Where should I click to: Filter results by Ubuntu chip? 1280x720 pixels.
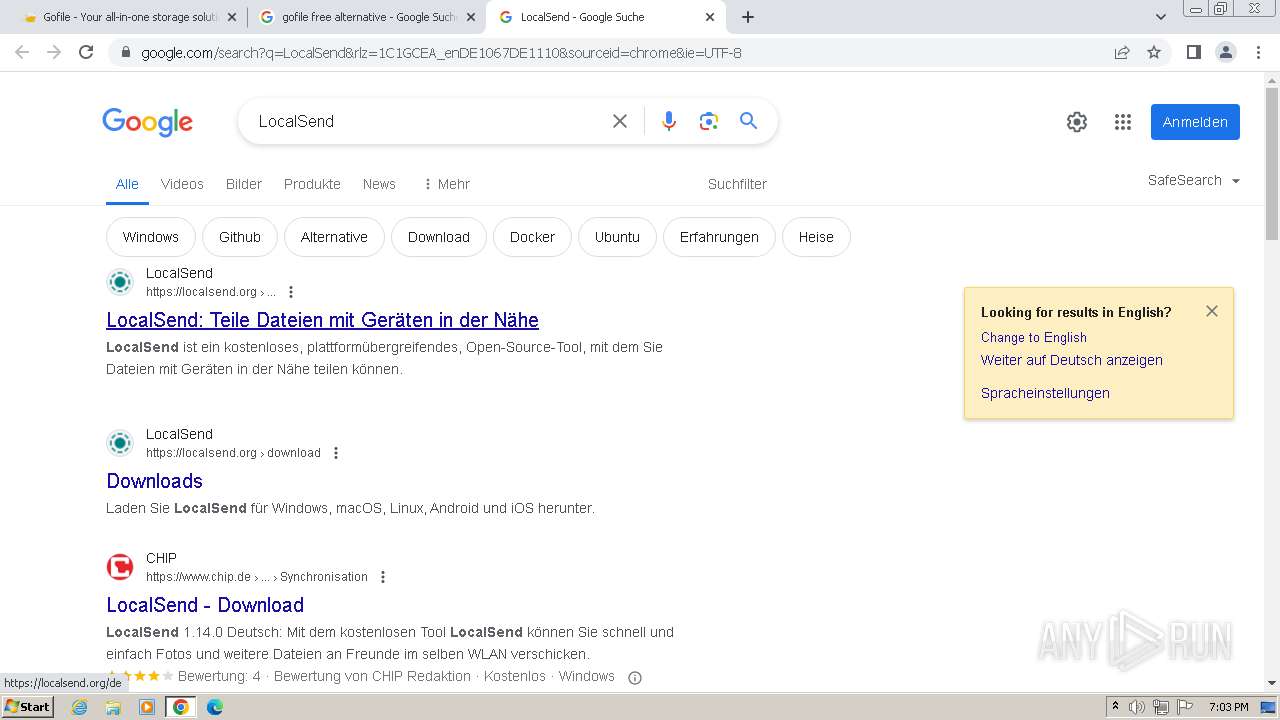617,237
